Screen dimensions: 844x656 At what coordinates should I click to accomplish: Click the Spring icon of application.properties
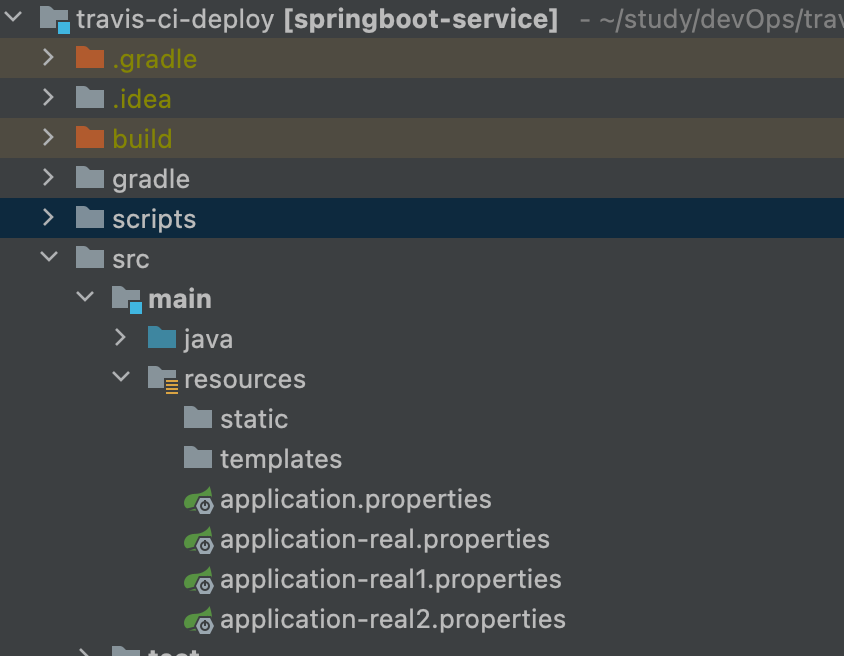pos(199,500)
